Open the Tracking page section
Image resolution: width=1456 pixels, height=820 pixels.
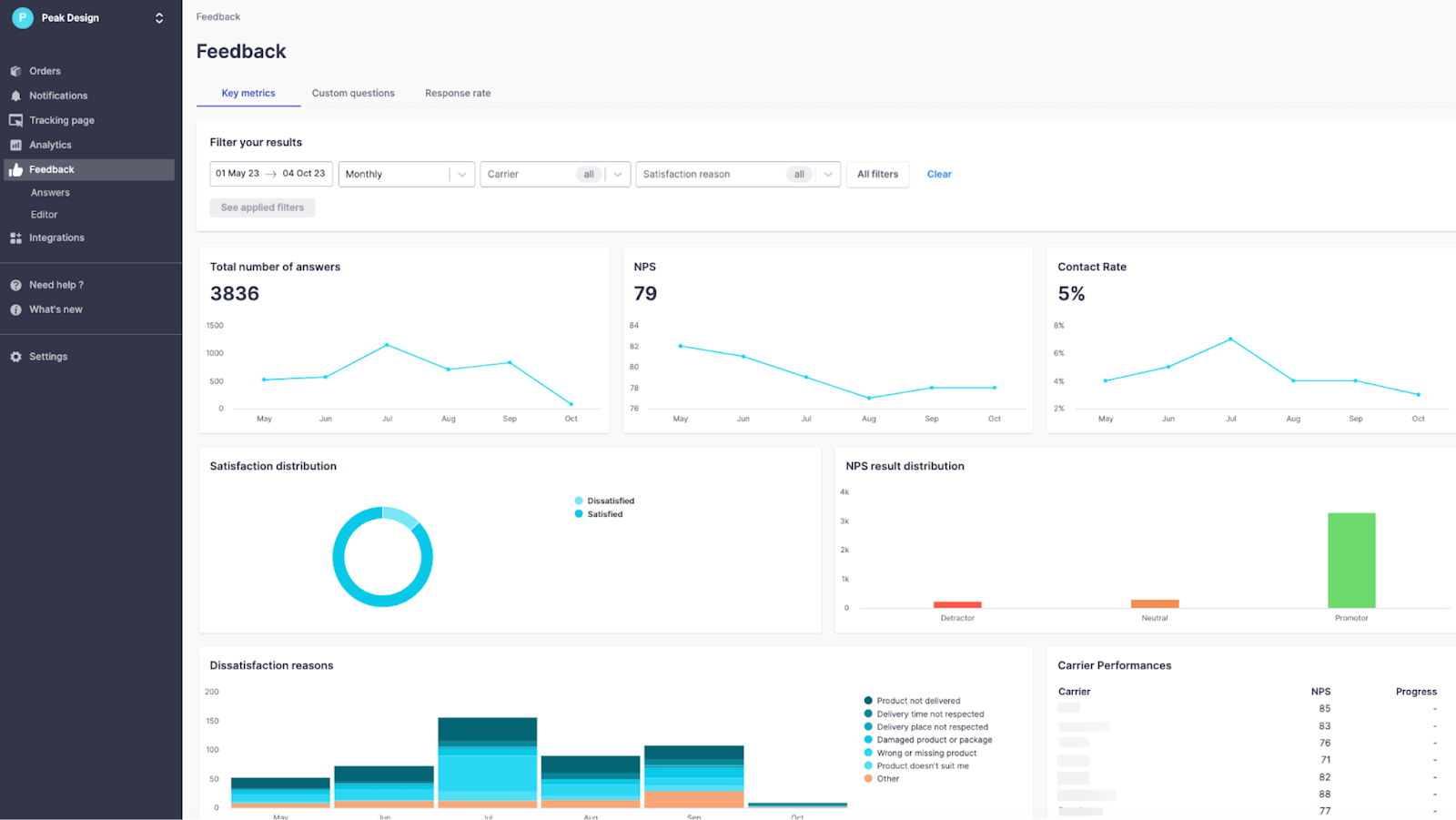(x=61, y=119)
